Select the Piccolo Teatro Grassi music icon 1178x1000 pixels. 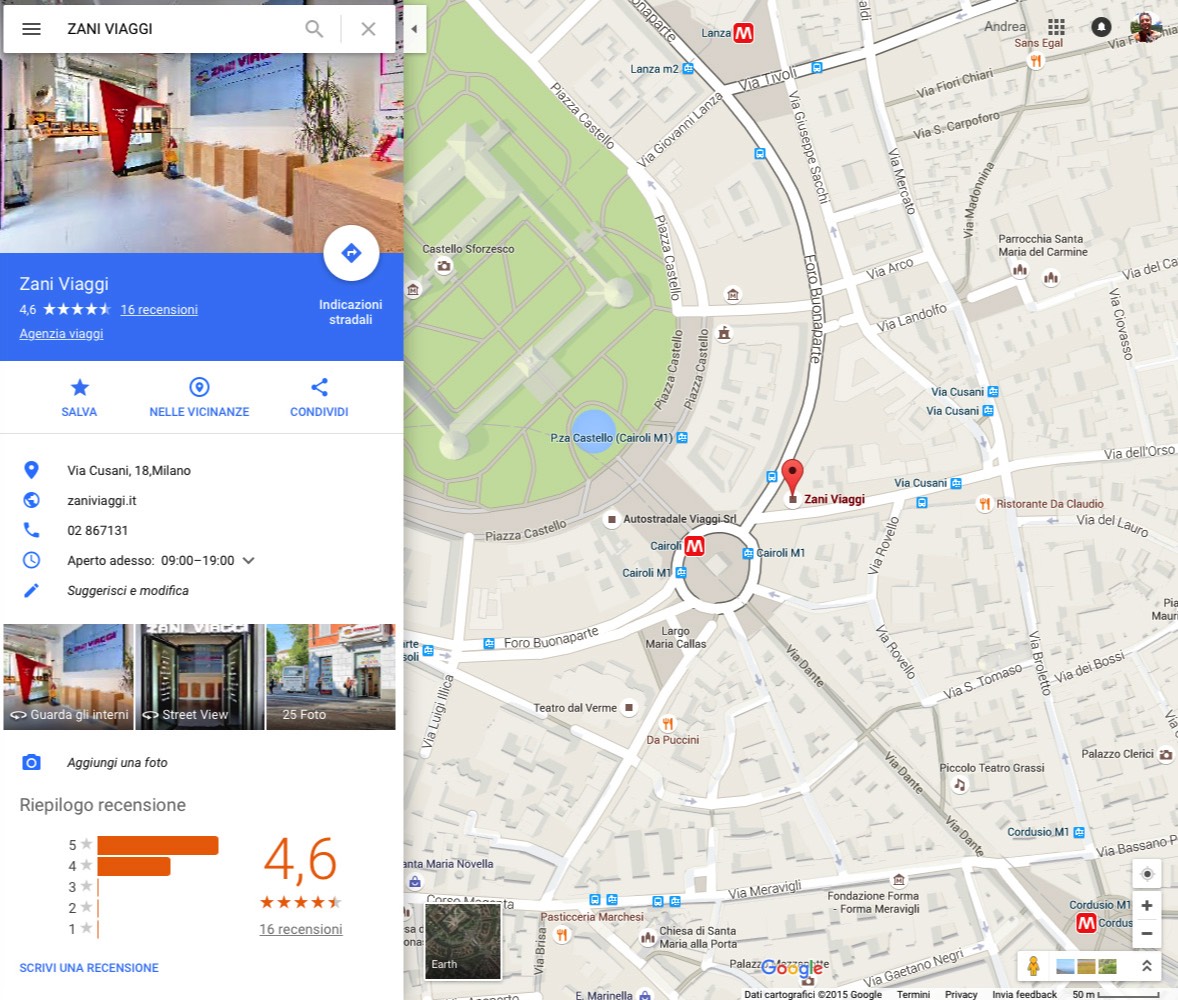tap(959, 785)
